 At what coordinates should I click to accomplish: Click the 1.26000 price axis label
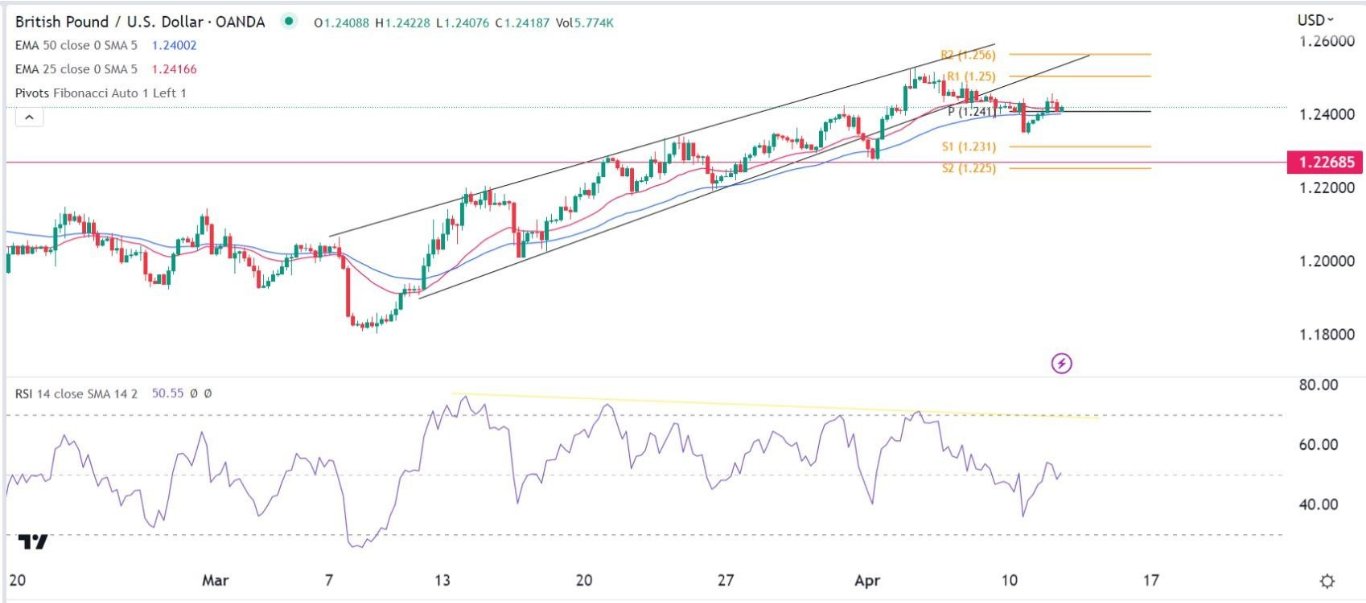[x=1325, y=42]
